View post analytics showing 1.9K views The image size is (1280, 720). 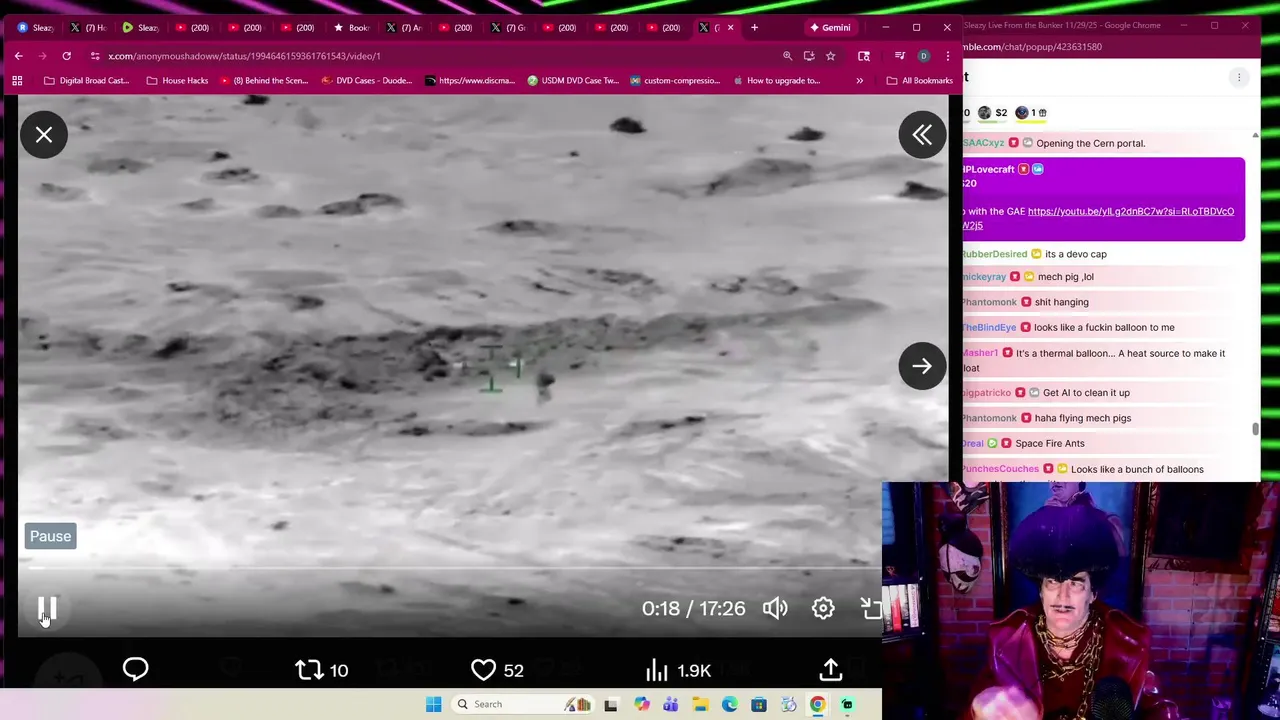tap(679, 670)
